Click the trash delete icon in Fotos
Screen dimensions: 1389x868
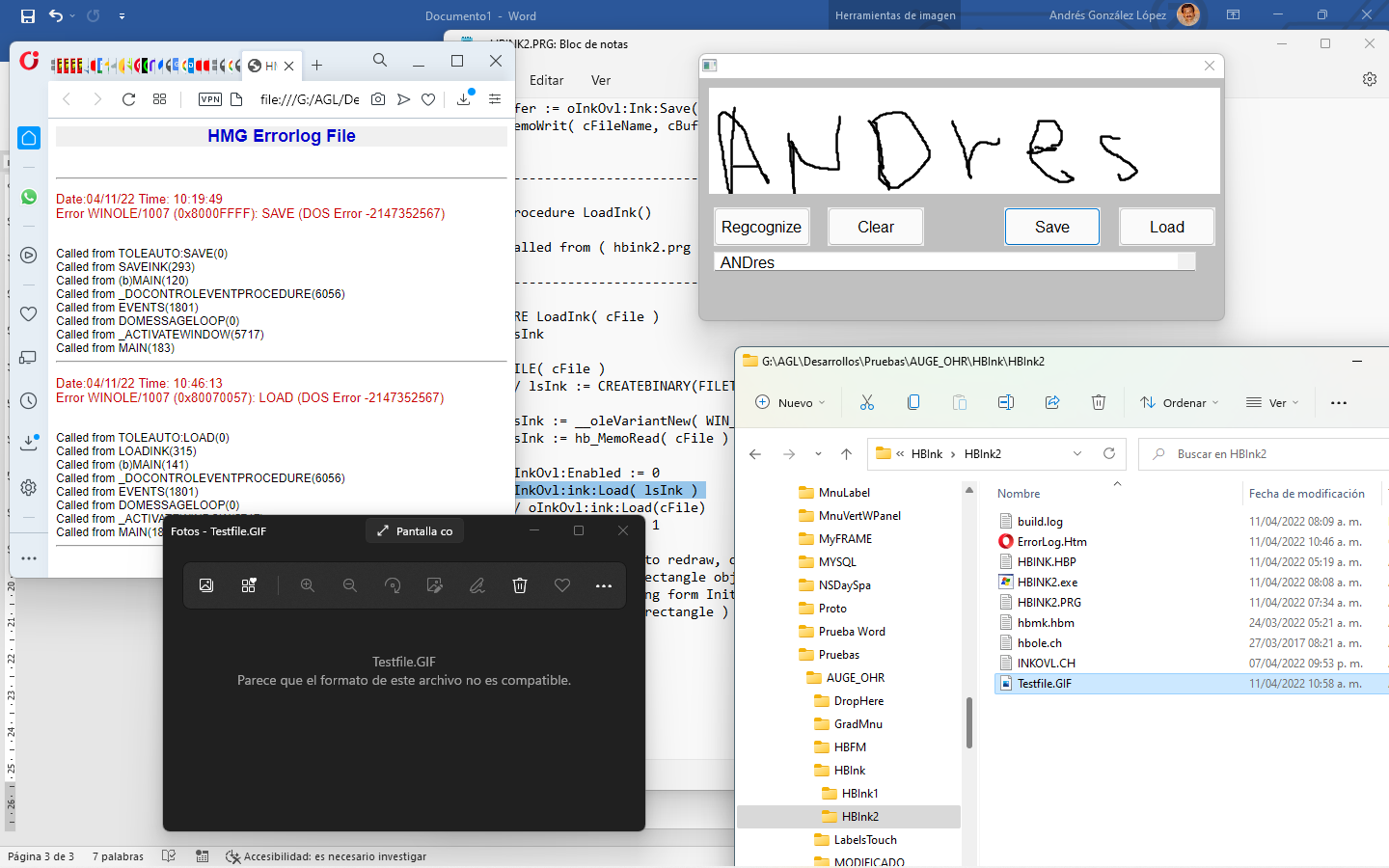pos(520,585)
